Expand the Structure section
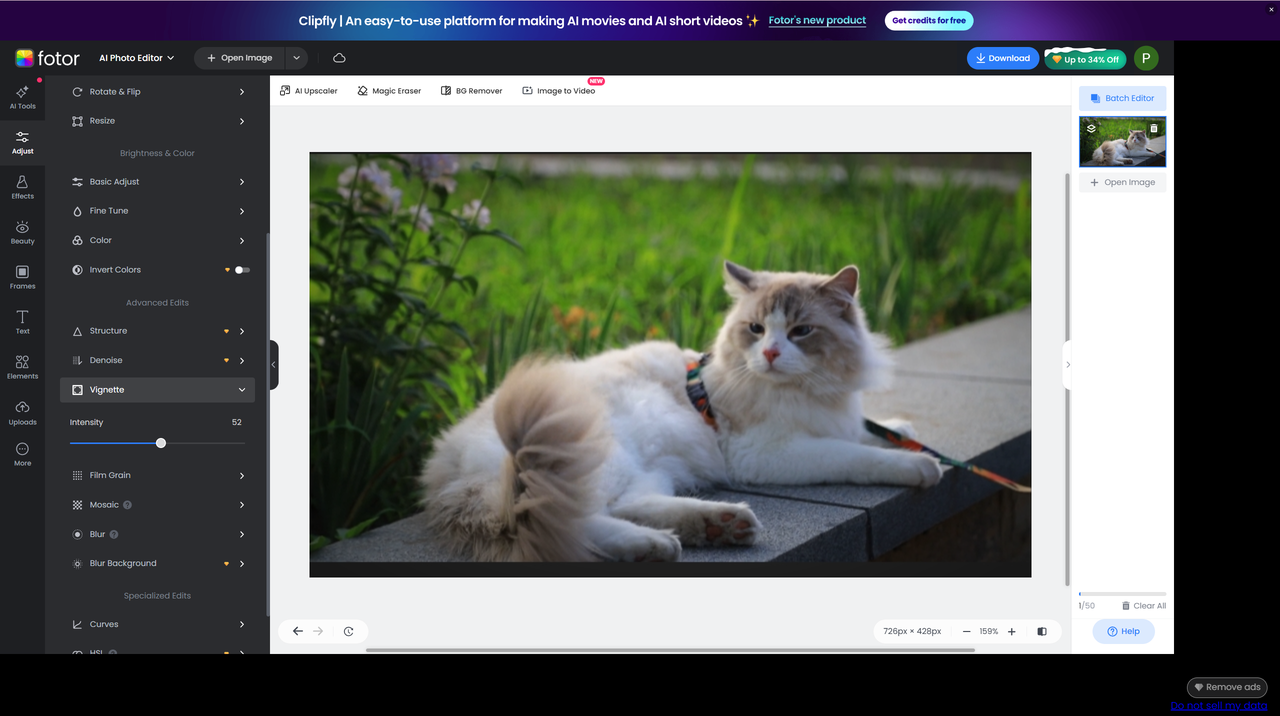1280x716 pixels. 157,331
